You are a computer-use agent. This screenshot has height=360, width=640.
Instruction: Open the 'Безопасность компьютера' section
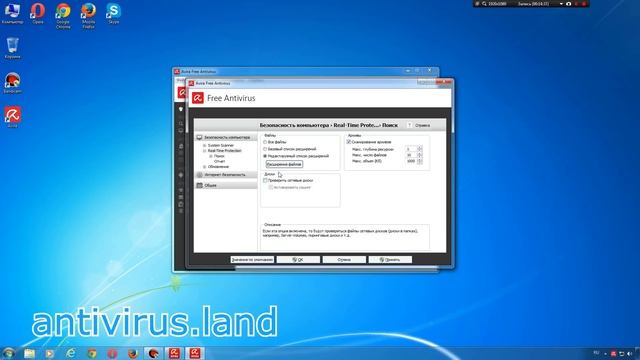(x=226, y=138)
